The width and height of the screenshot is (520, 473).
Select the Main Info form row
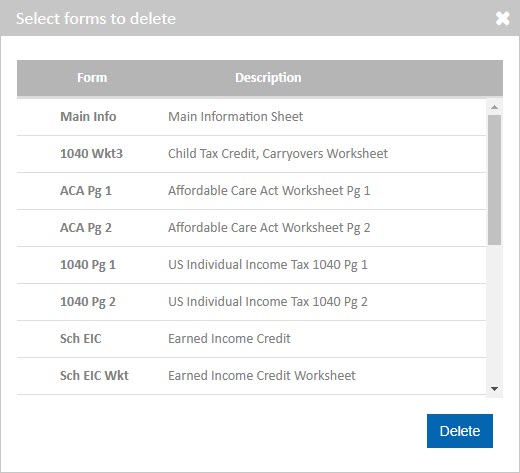click(251, 117)
